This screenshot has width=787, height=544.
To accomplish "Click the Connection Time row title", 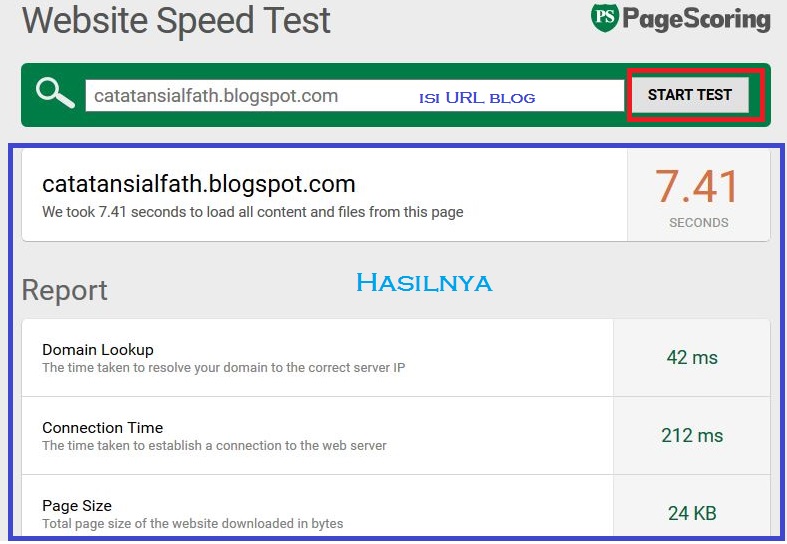I will point(102,428).
